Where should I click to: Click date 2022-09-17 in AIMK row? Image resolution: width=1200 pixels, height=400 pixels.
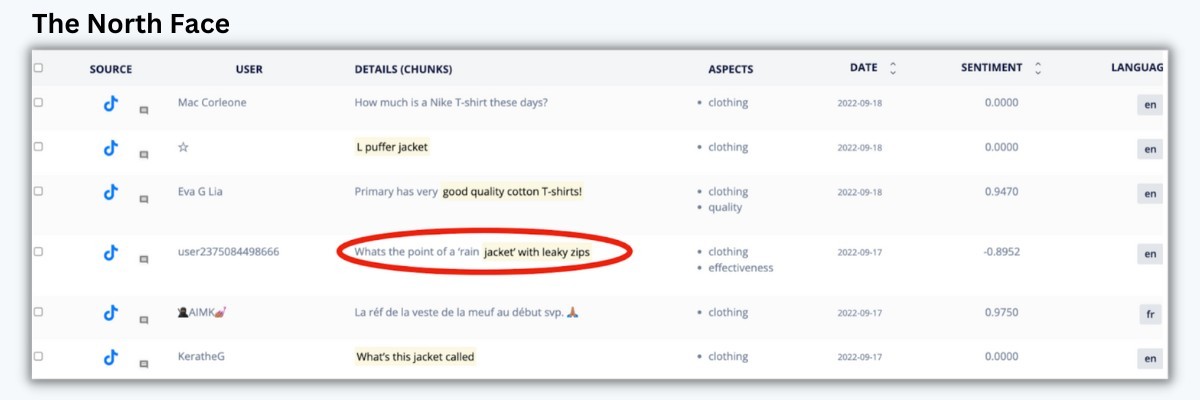[x=860, y=313]
